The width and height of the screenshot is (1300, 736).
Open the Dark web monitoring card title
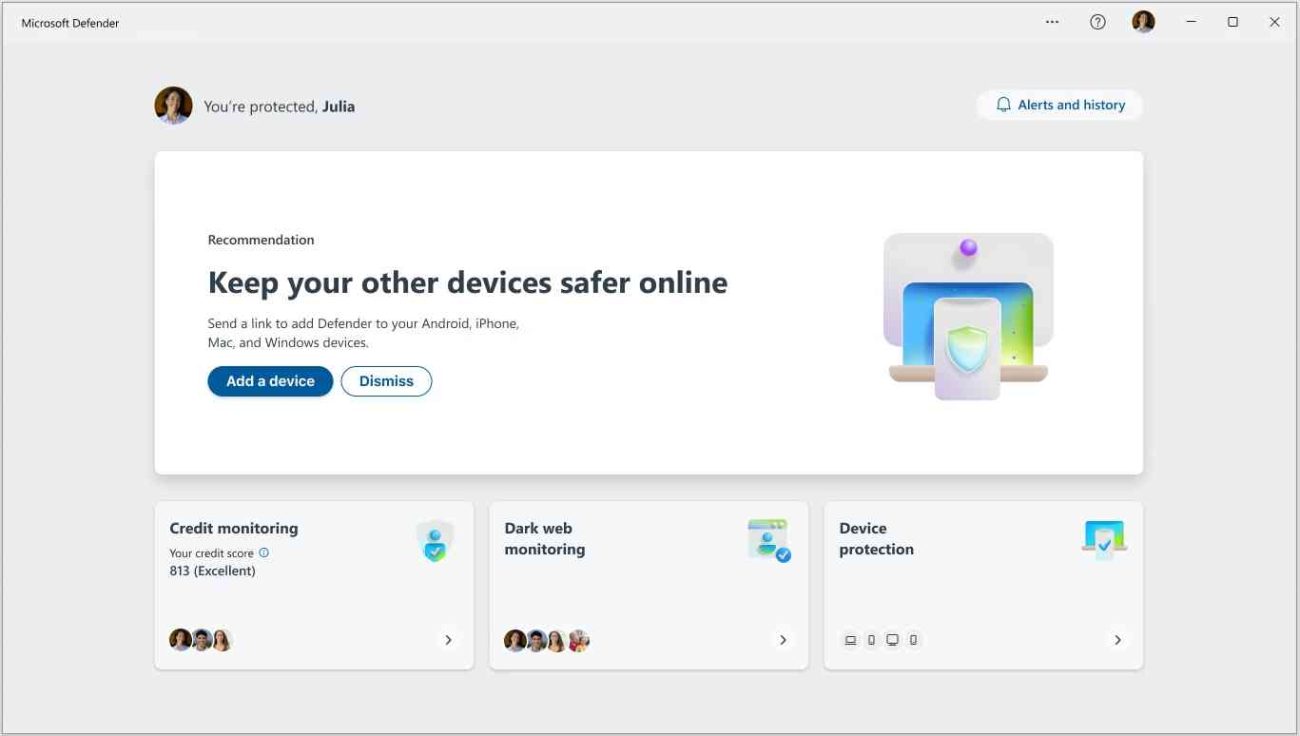tap(544, 539)
